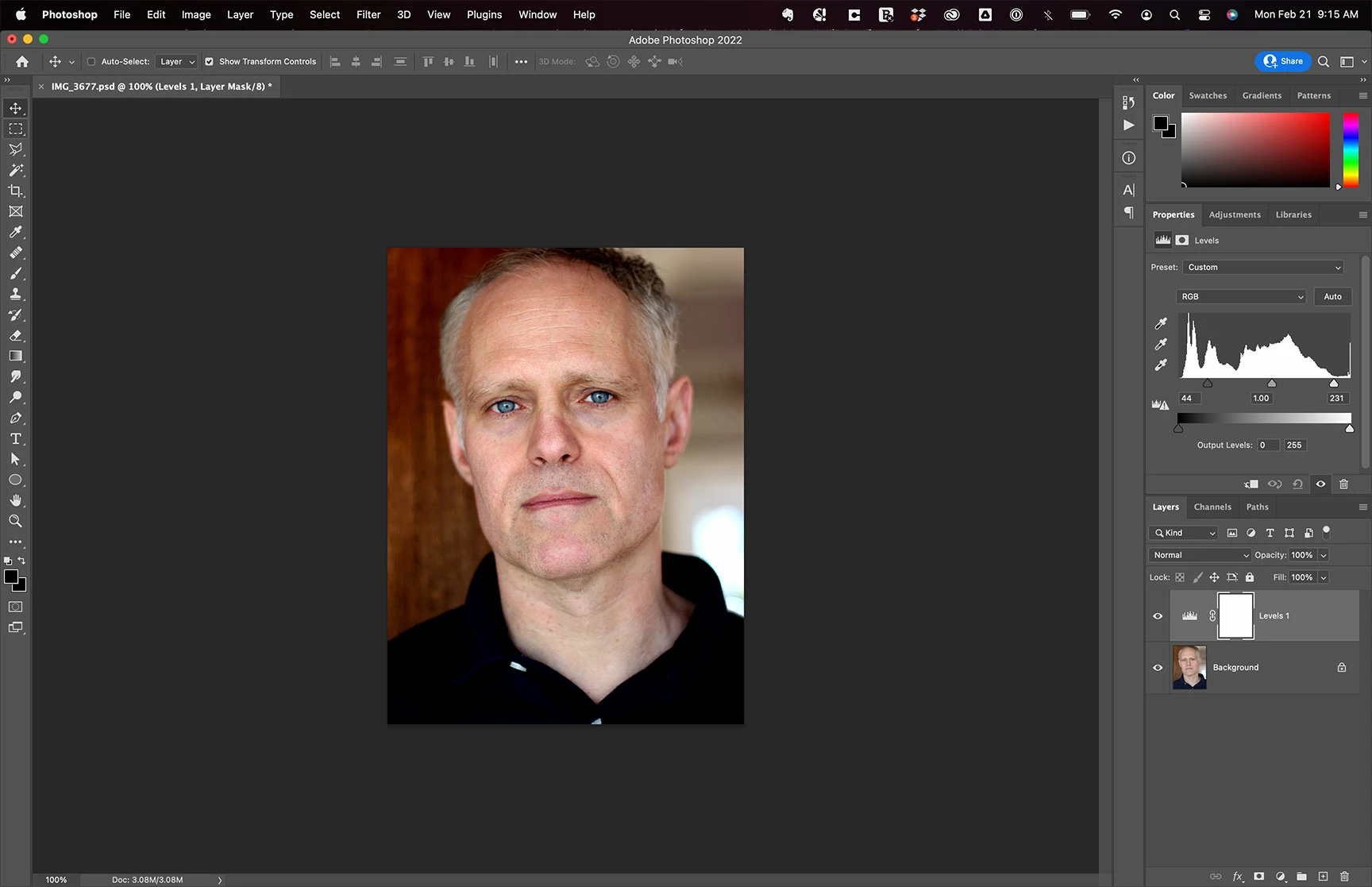
Task: Pick the white point eyedropper in Levels
Action: [x=1161, y=364]
